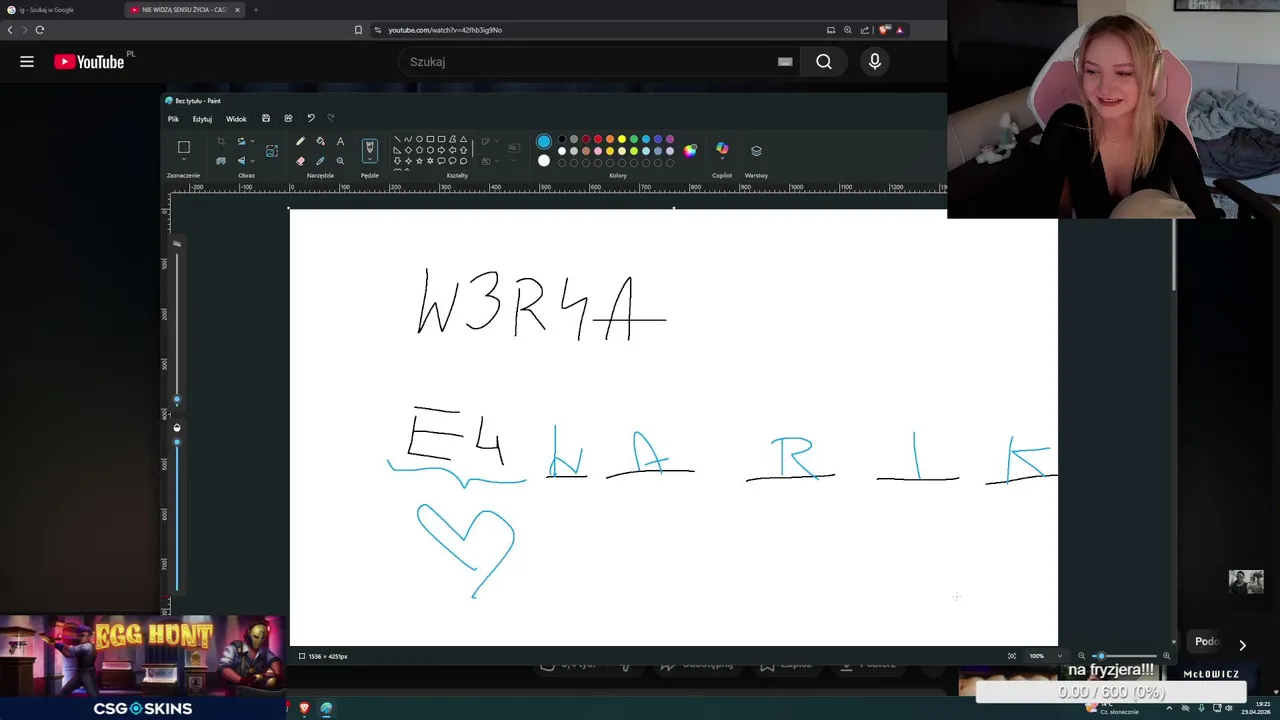1280x720 pixels.
Task: Pick the red color swatch
Action: [598, 139]
